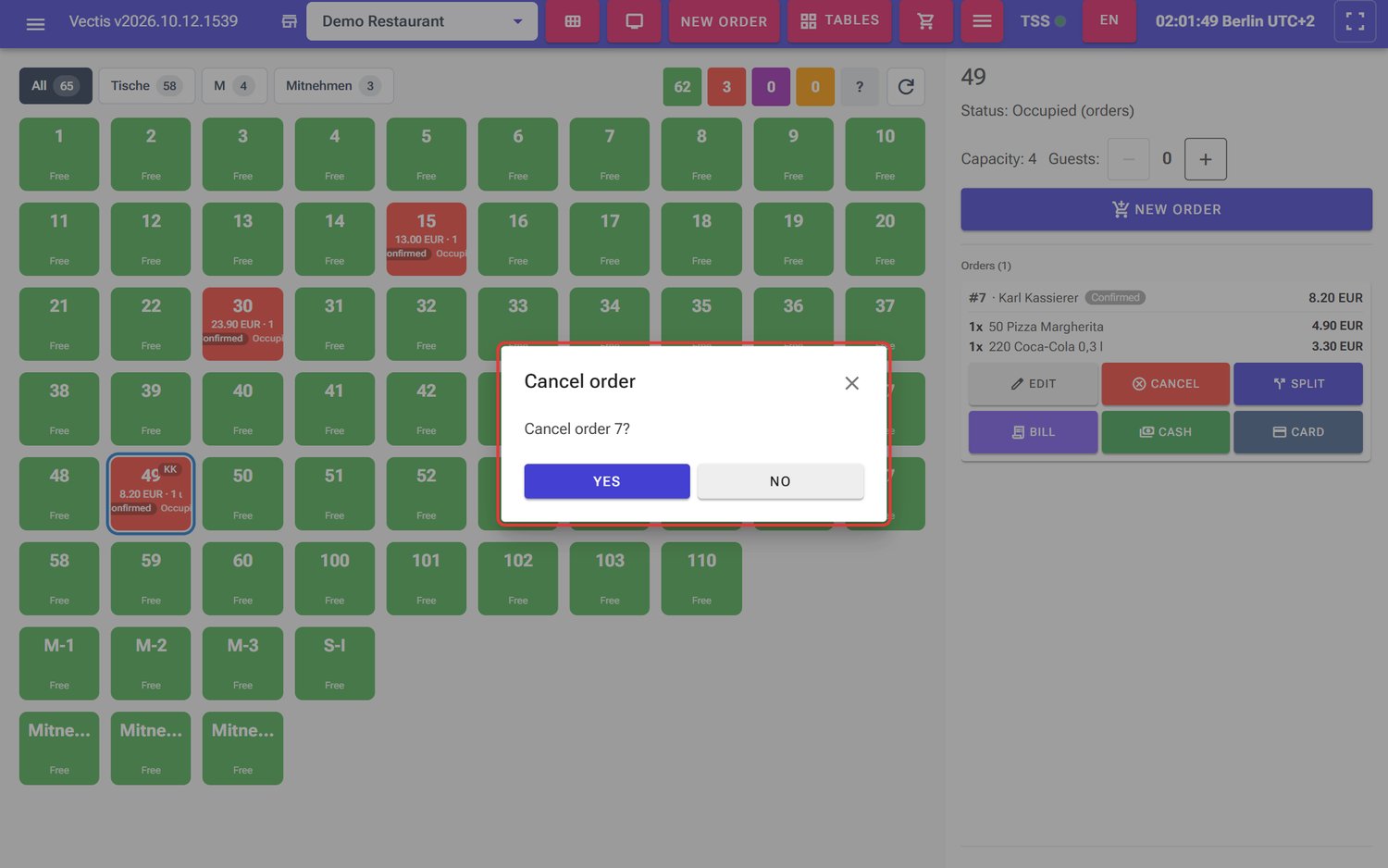Click the 50 Pizza Margherita order line
This screenshot has width=1388, height=868.
tap(1165, 327)
